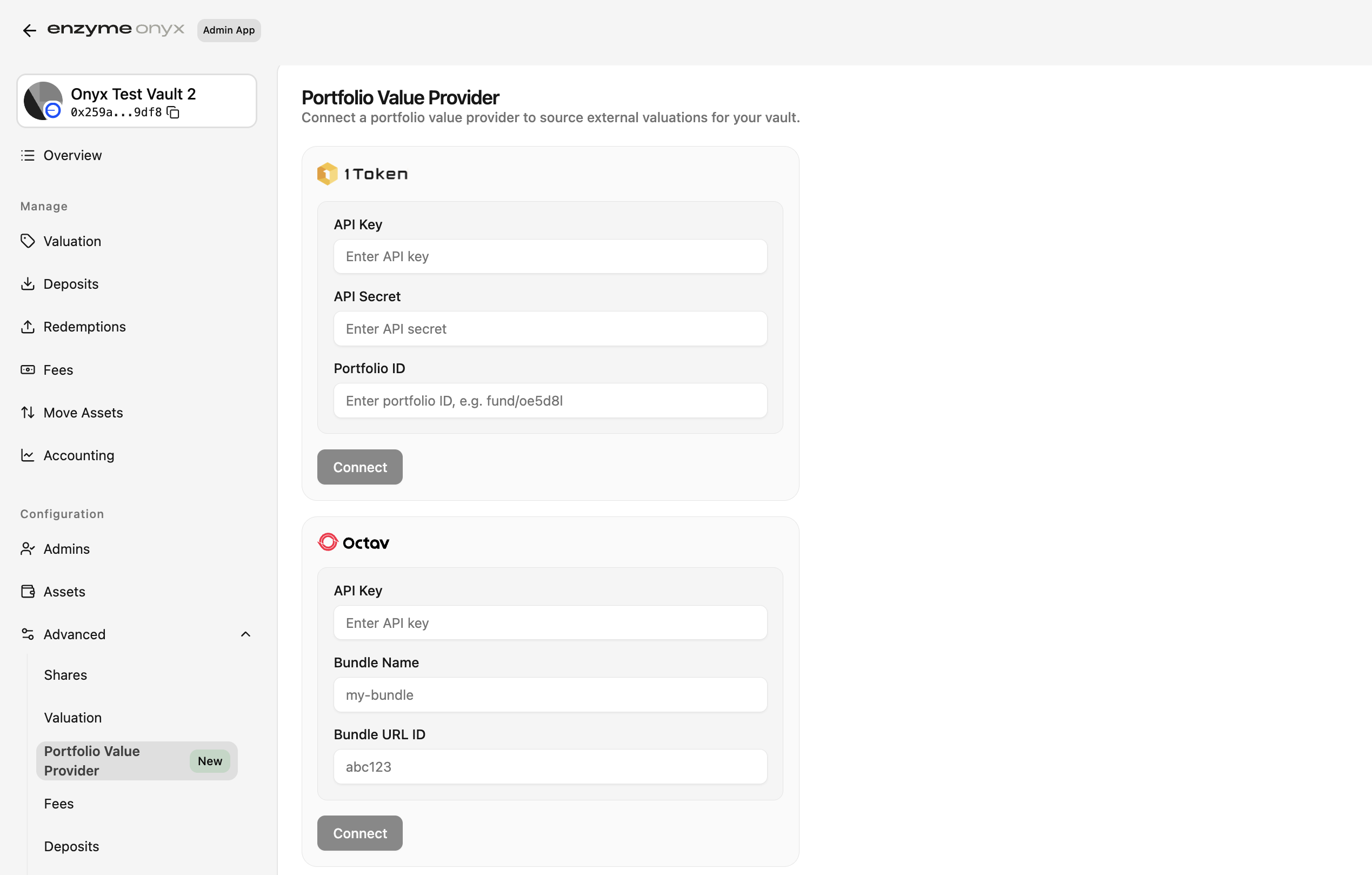Click the Redemptions upload icon
Image resolution: width=1372 pixels, height=875 pixels.
coord(28,327)
